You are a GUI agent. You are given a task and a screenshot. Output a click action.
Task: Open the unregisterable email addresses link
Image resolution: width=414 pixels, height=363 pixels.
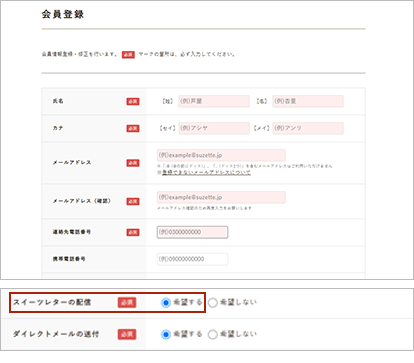click(206, 172)
